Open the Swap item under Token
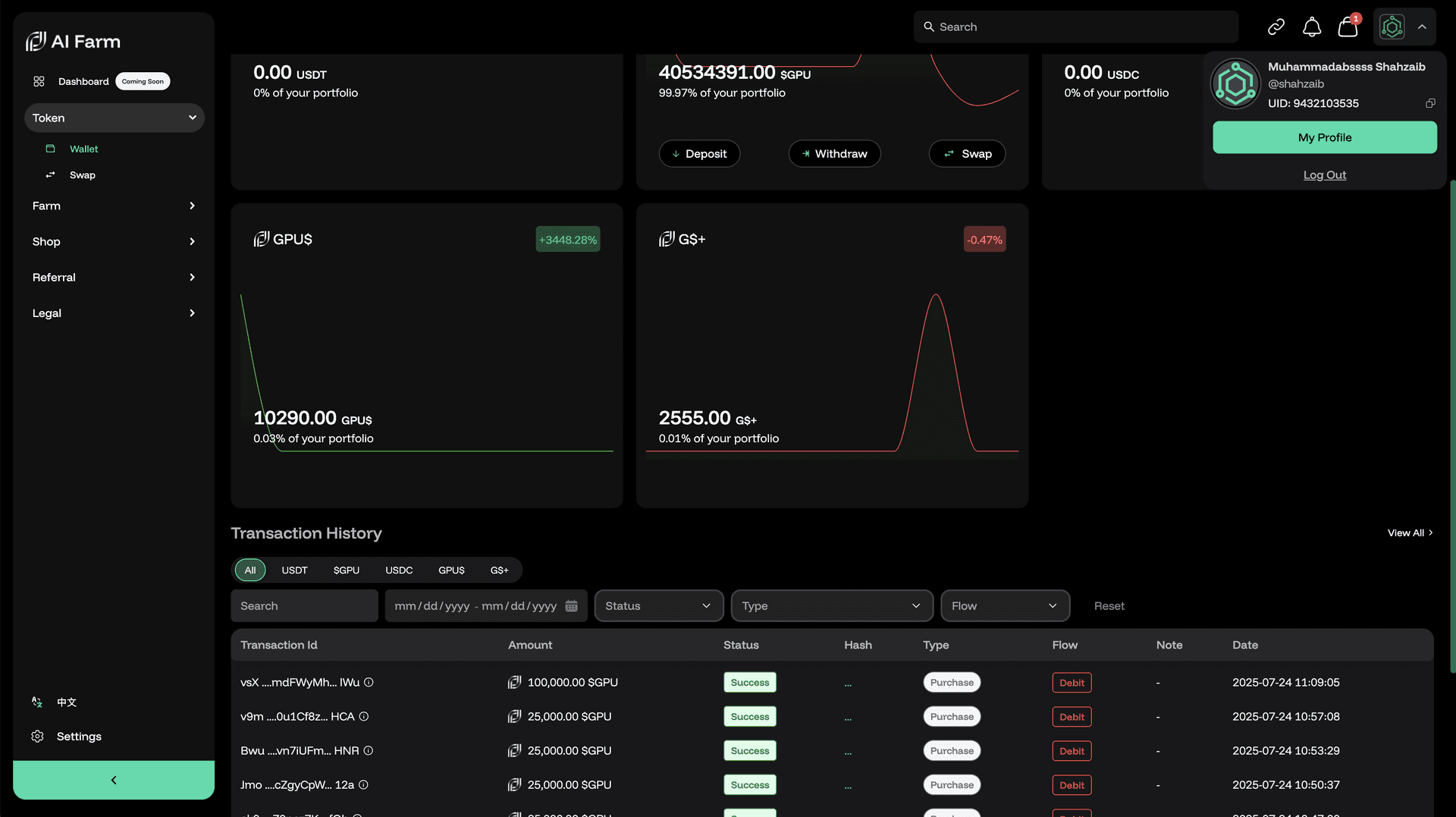The image size is (1456, 817). coord(82,175)
